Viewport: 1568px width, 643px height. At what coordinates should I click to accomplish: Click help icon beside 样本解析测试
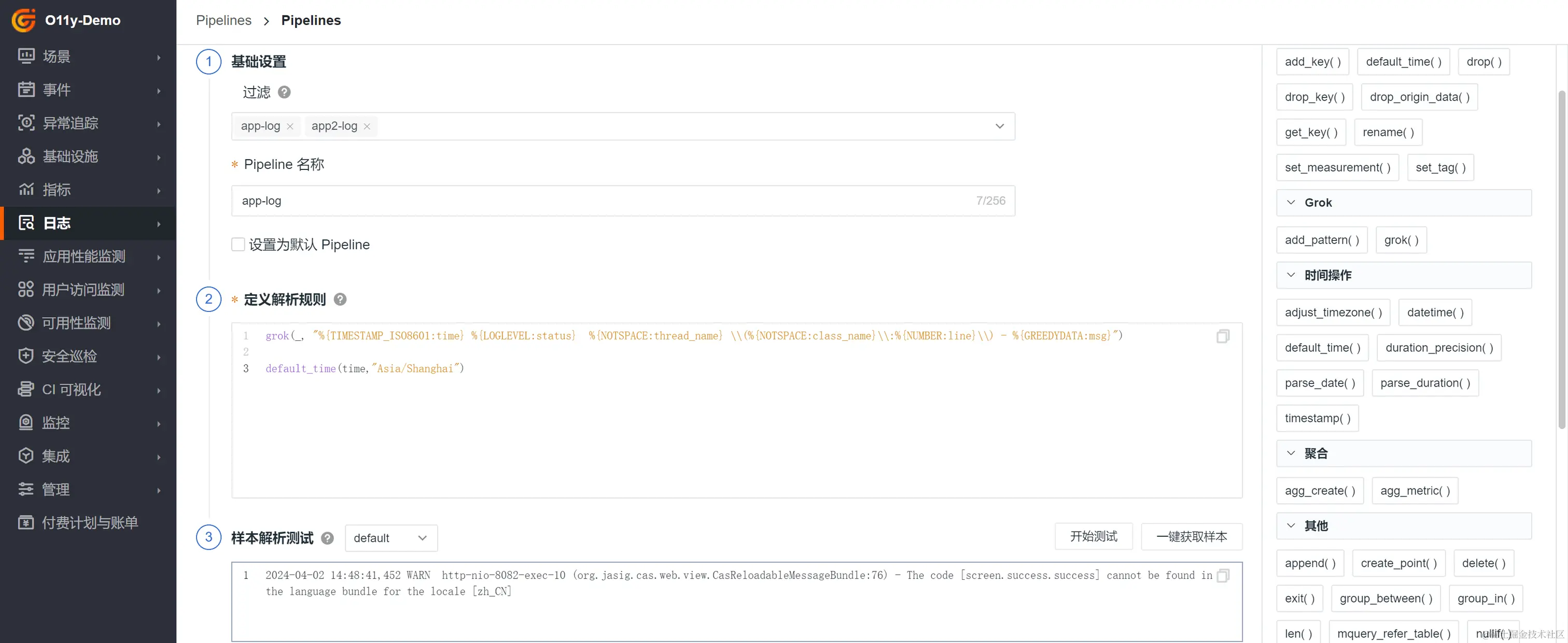pyautogui.click(x=328, y=538)
